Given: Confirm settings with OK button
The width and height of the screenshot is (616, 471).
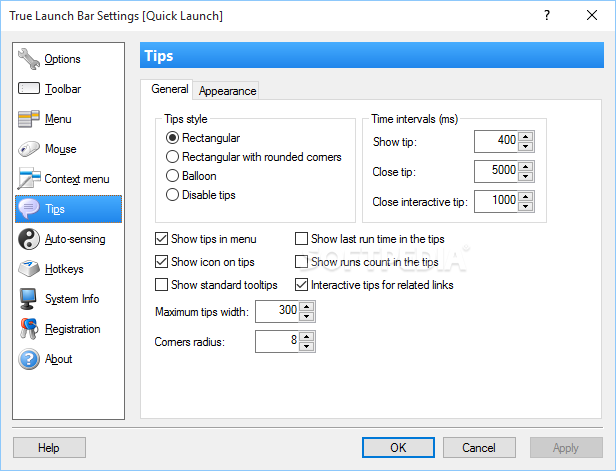Looking at the screenshot, I should [398, 447].
